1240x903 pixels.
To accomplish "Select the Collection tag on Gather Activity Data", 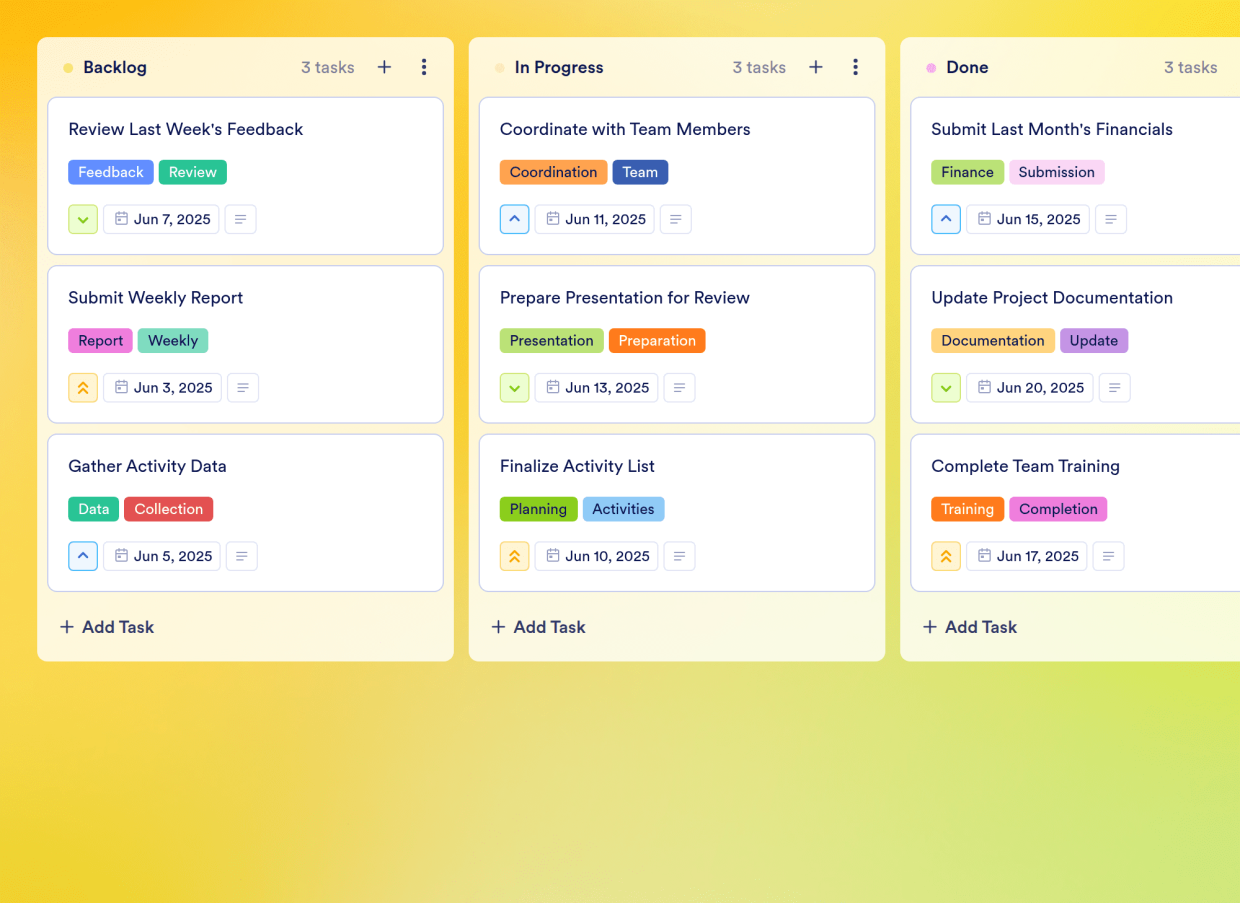I will (x=168, y=509).
